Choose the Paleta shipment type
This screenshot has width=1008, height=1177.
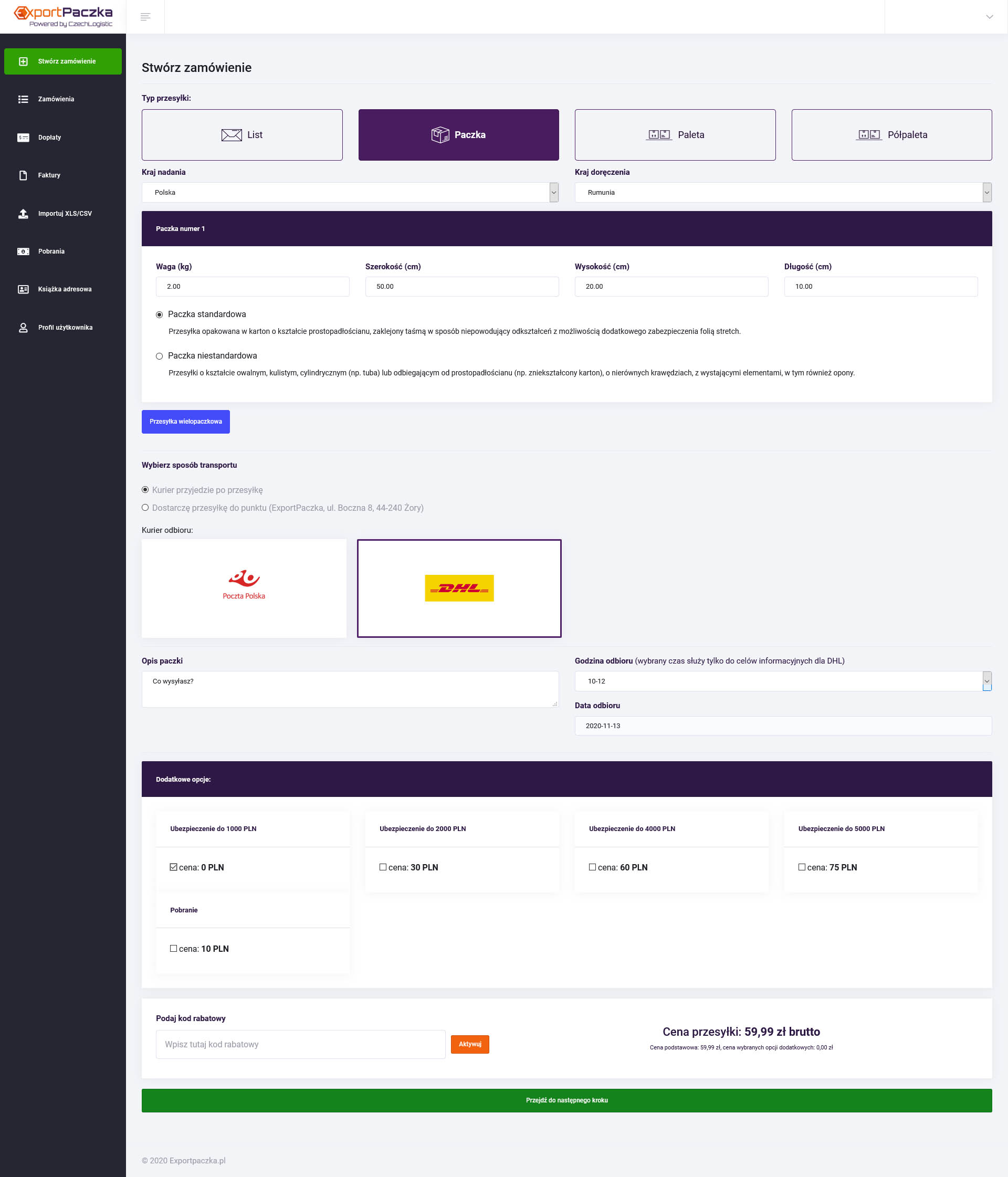point(675,135)
